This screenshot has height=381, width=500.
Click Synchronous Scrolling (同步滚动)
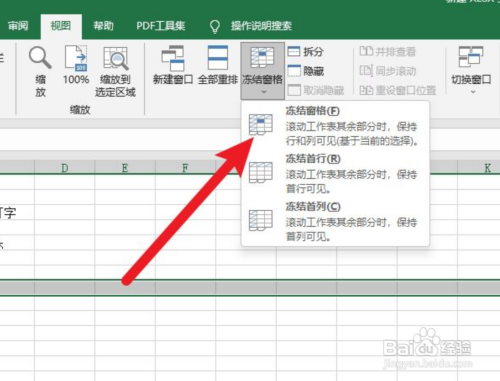coord(388,71)
